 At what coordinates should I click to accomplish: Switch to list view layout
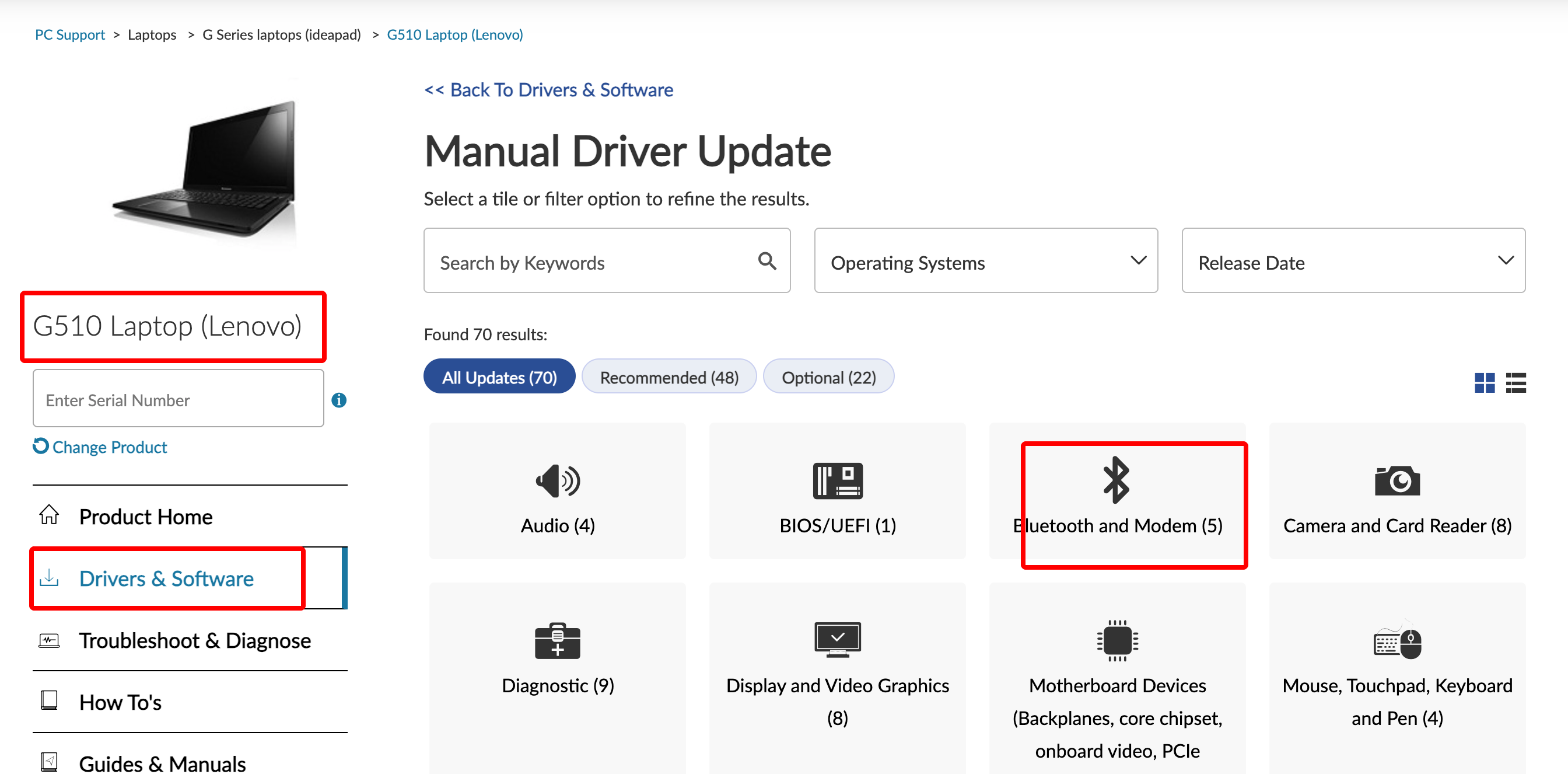[1515, 382]
